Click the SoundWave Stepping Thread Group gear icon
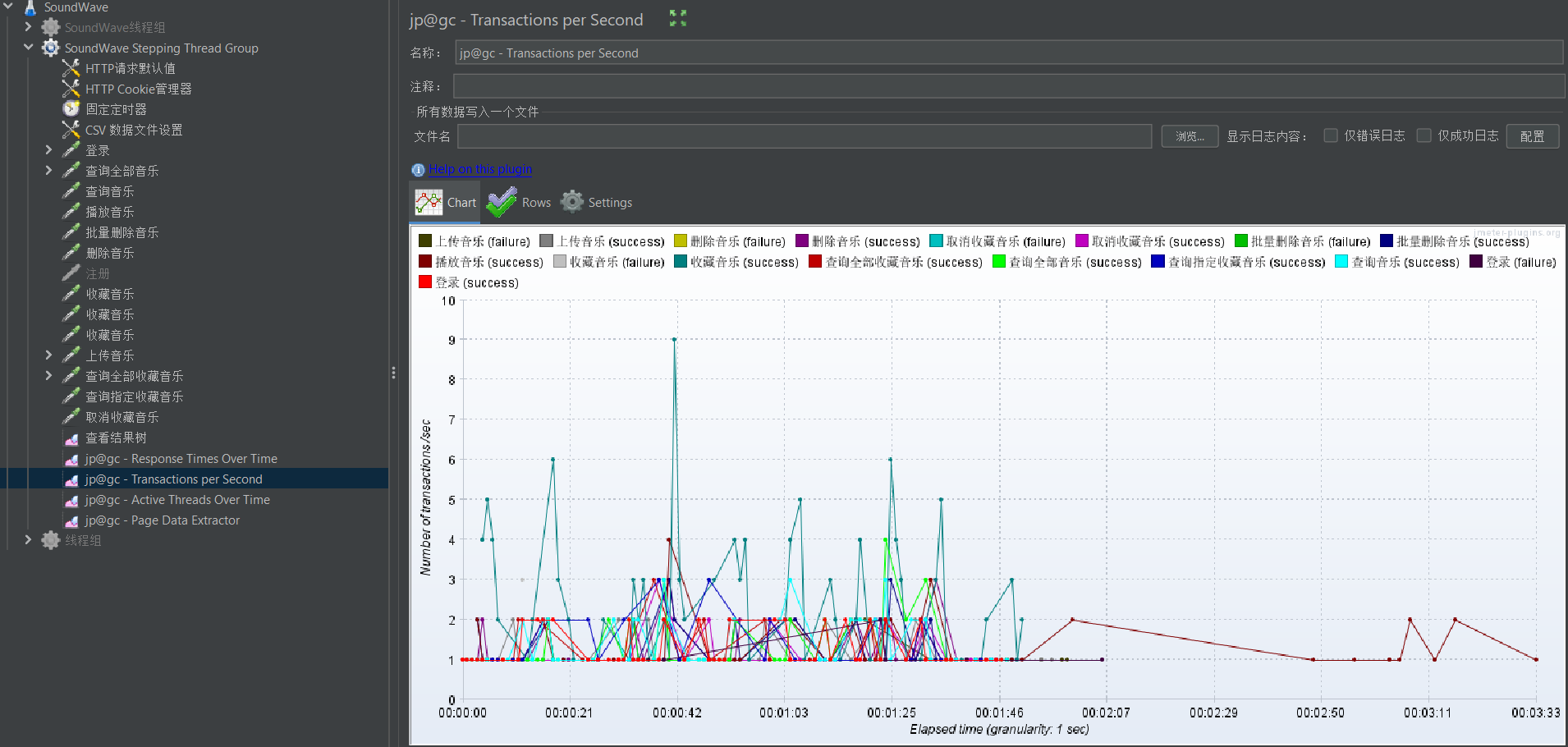 point(51,48)
